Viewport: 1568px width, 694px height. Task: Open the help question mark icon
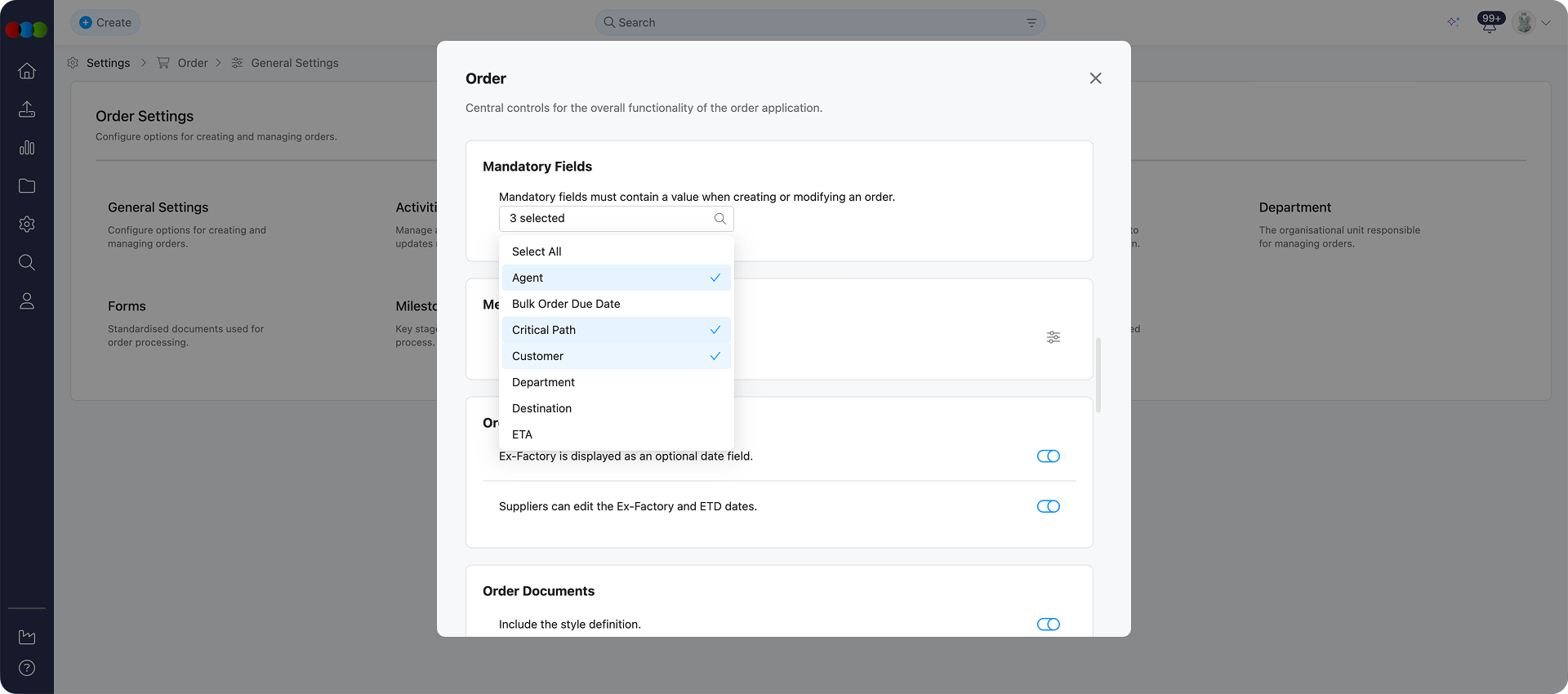coord(27,668)
